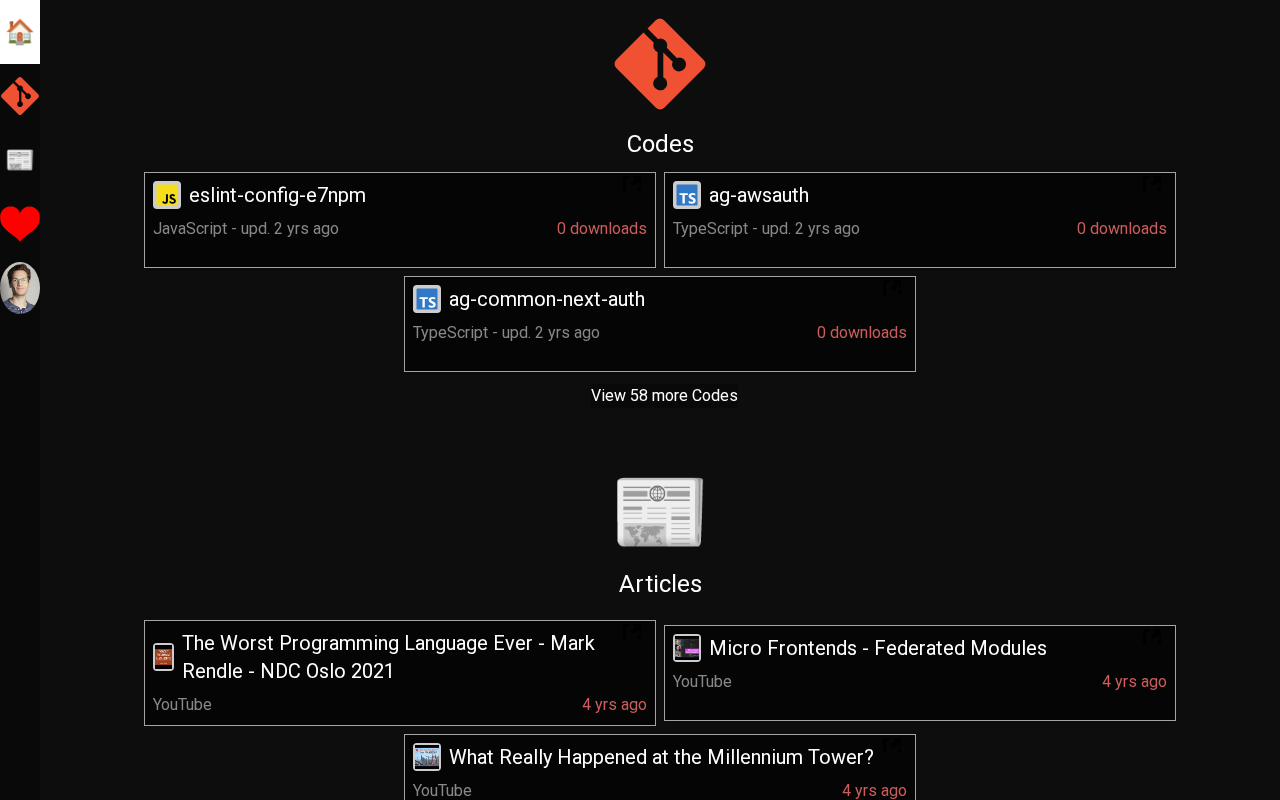Open the external link icon on eslint-config-e7npm card
The height and width of the screenshot is (800, 1280).
point(632,185)
